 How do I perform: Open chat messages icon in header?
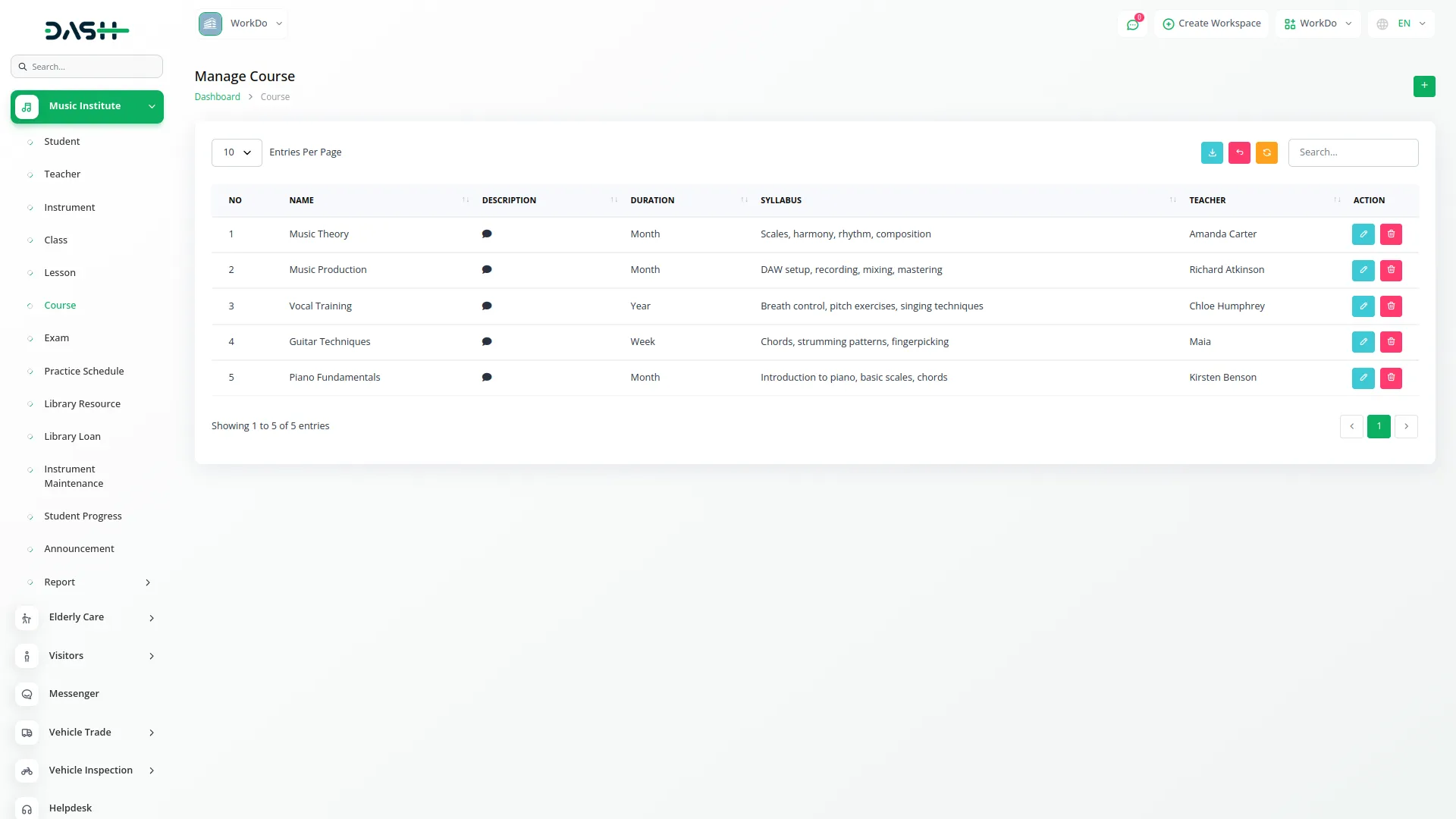[x=1132, y=24]
